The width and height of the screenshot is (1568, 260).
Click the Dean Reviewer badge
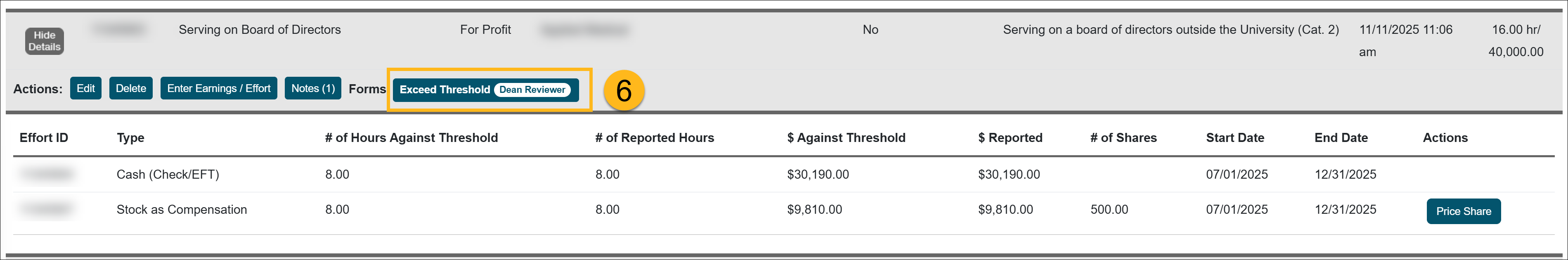pos(532,90)
